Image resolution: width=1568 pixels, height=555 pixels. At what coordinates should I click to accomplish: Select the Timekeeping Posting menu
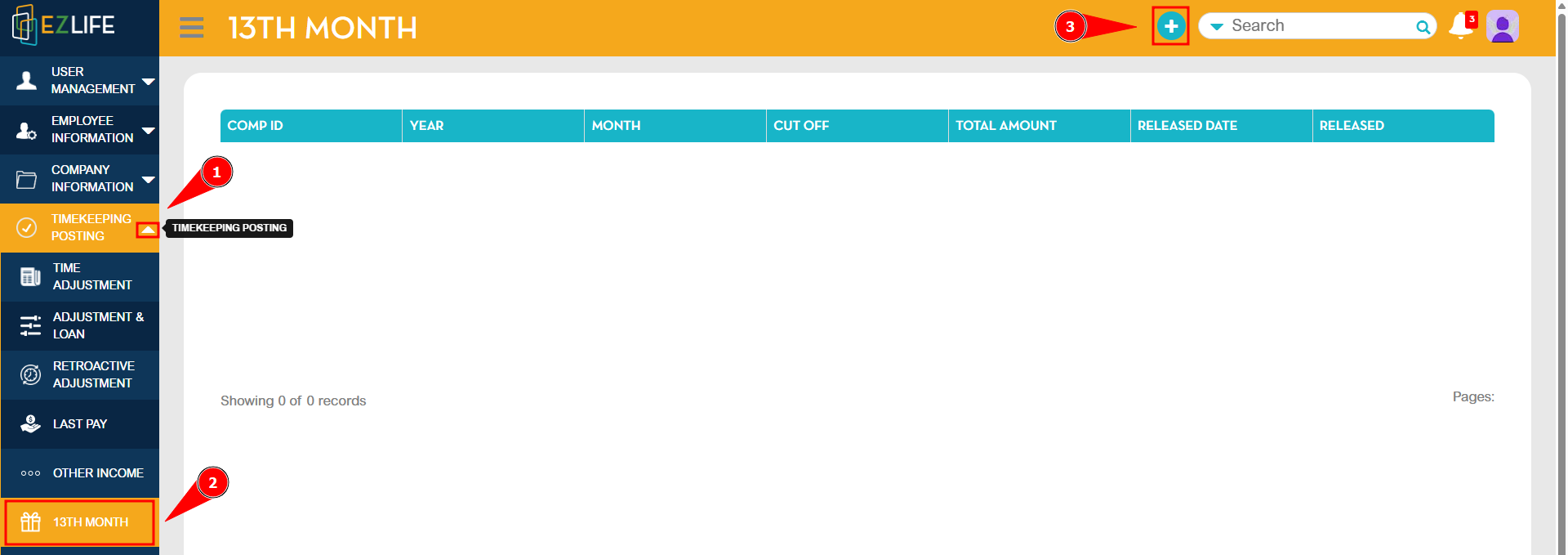80,227
